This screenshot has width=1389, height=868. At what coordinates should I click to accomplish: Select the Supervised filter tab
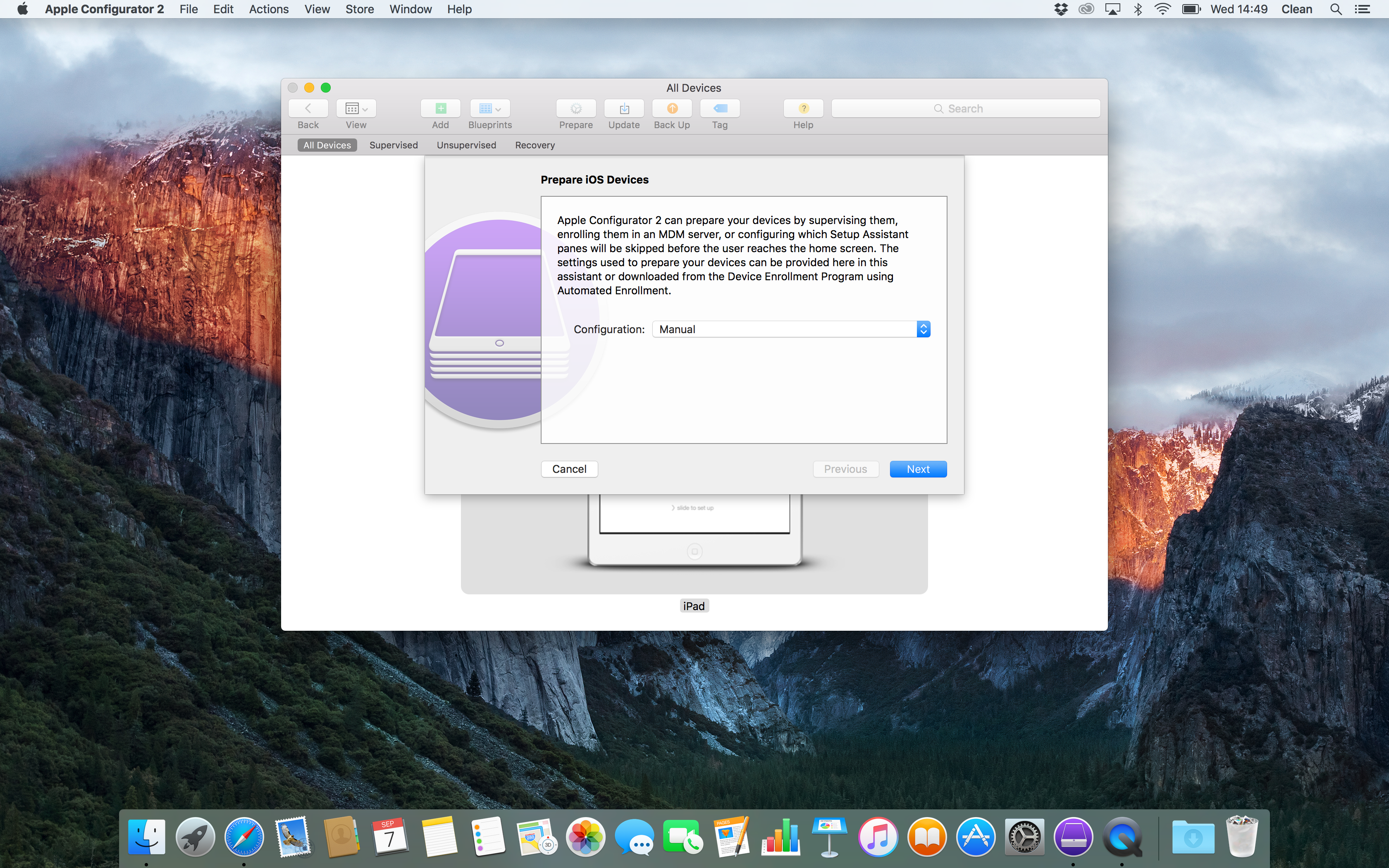(x=393, y=145)
